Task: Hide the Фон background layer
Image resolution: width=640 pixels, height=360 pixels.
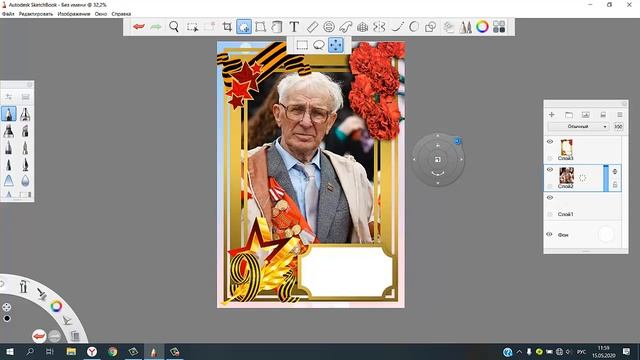Action: click(x=549, y=234)
